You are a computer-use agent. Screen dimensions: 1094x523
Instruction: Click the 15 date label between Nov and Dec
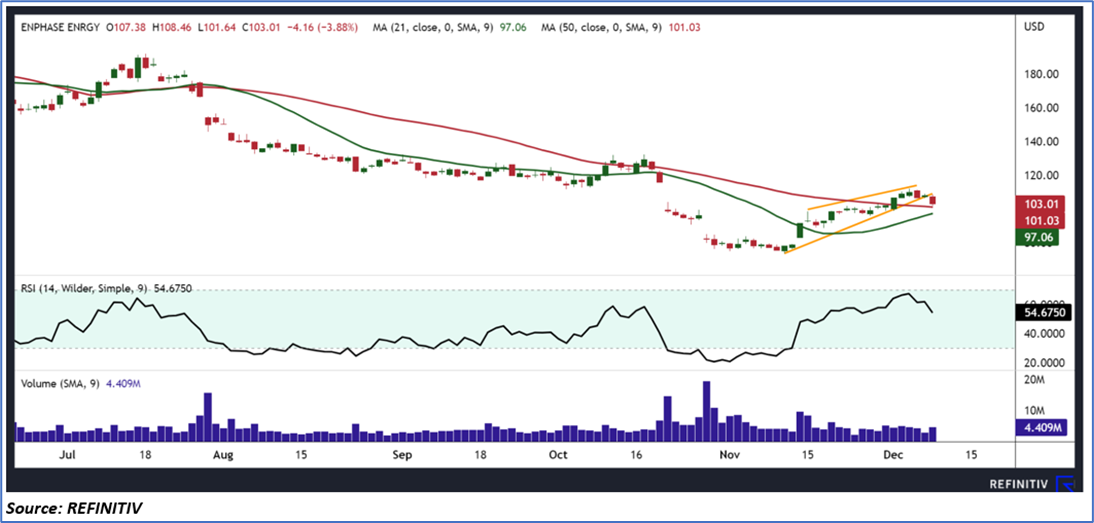point(807,455)
